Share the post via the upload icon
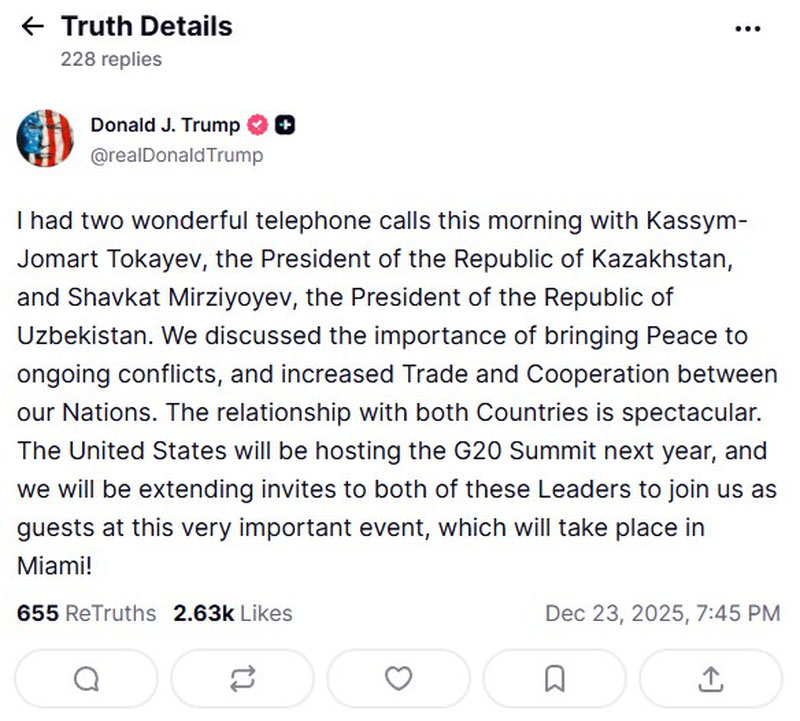Image resolution: width=800 pixels, height=721 pixels. click(x=710, y=679)
